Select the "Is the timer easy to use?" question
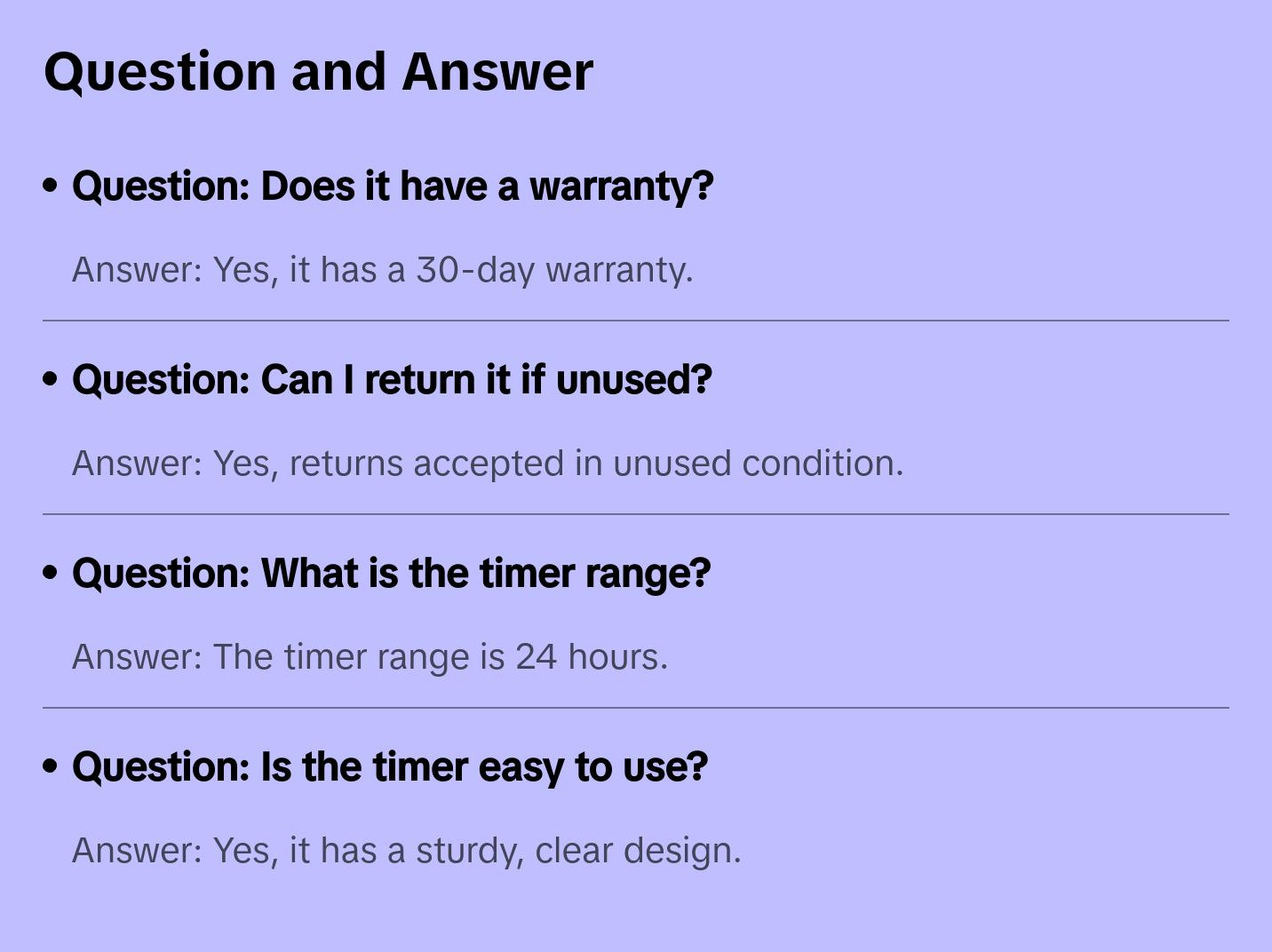Screen dimensions: 1272x952 pyautogui.click(x=389, y=767)
